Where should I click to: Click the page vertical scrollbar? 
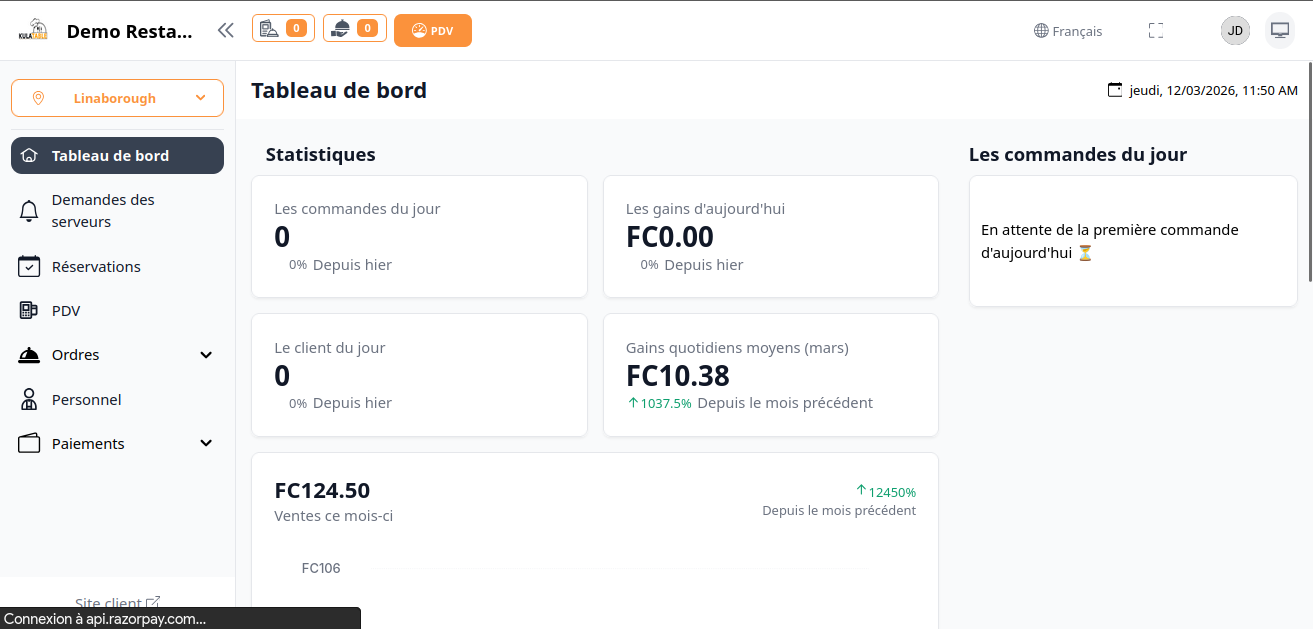pos(1309,170)
